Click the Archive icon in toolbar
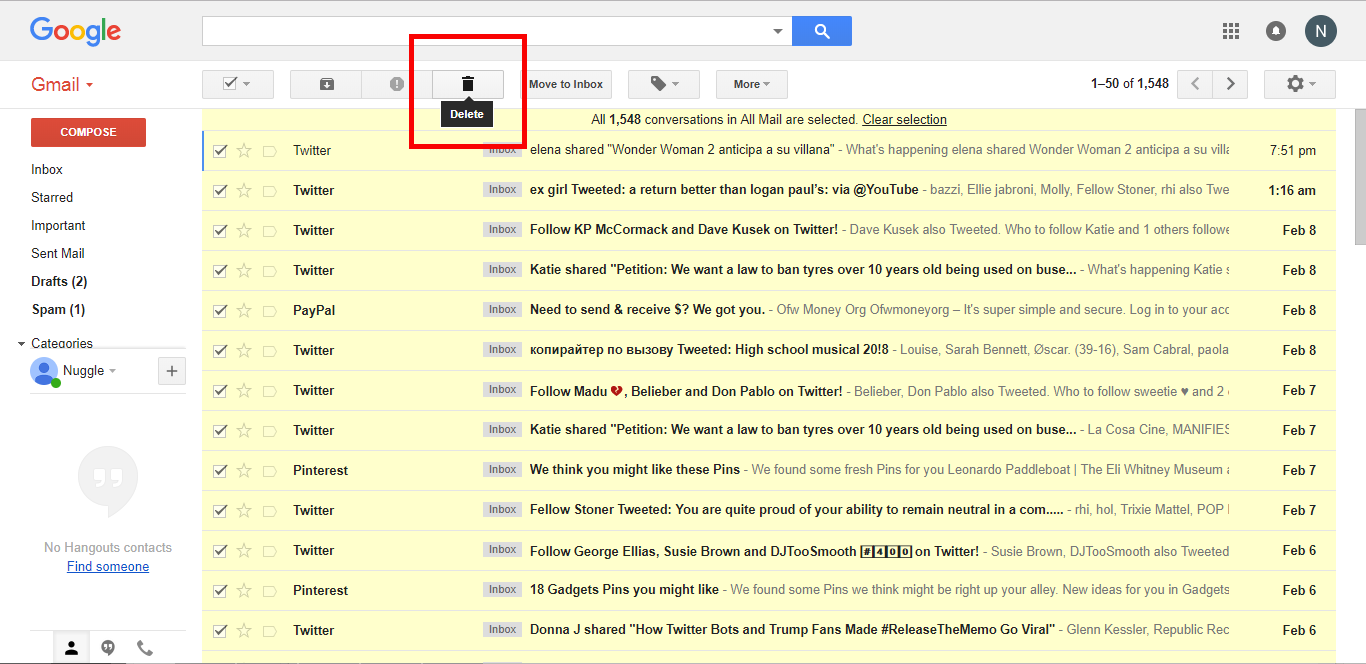This screenshot has height=664, width=1366. point(326,84)
